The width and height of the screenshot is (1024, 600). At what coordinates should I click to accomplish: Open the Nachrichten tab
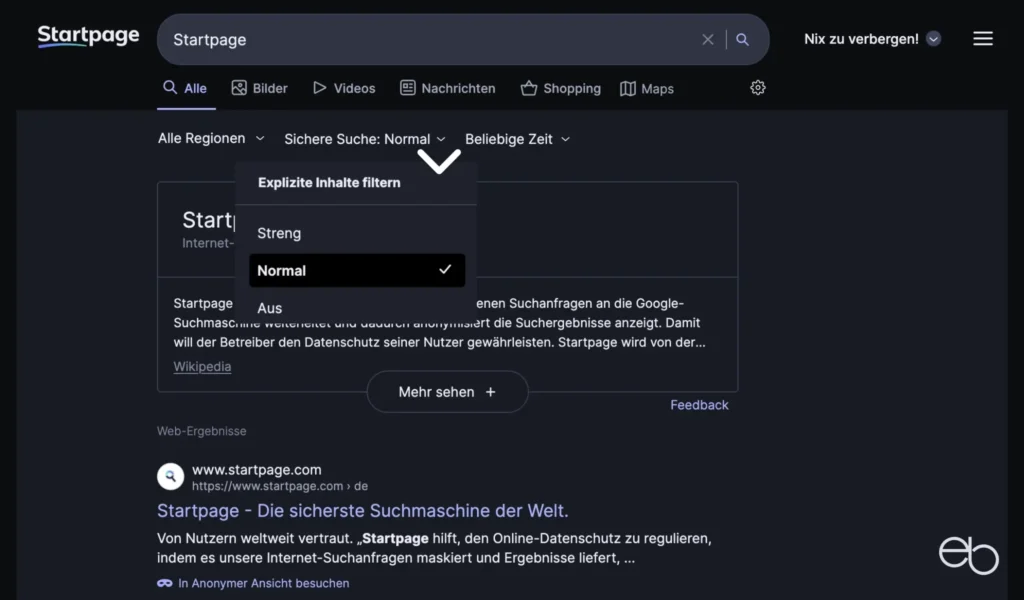coord(447,88)
